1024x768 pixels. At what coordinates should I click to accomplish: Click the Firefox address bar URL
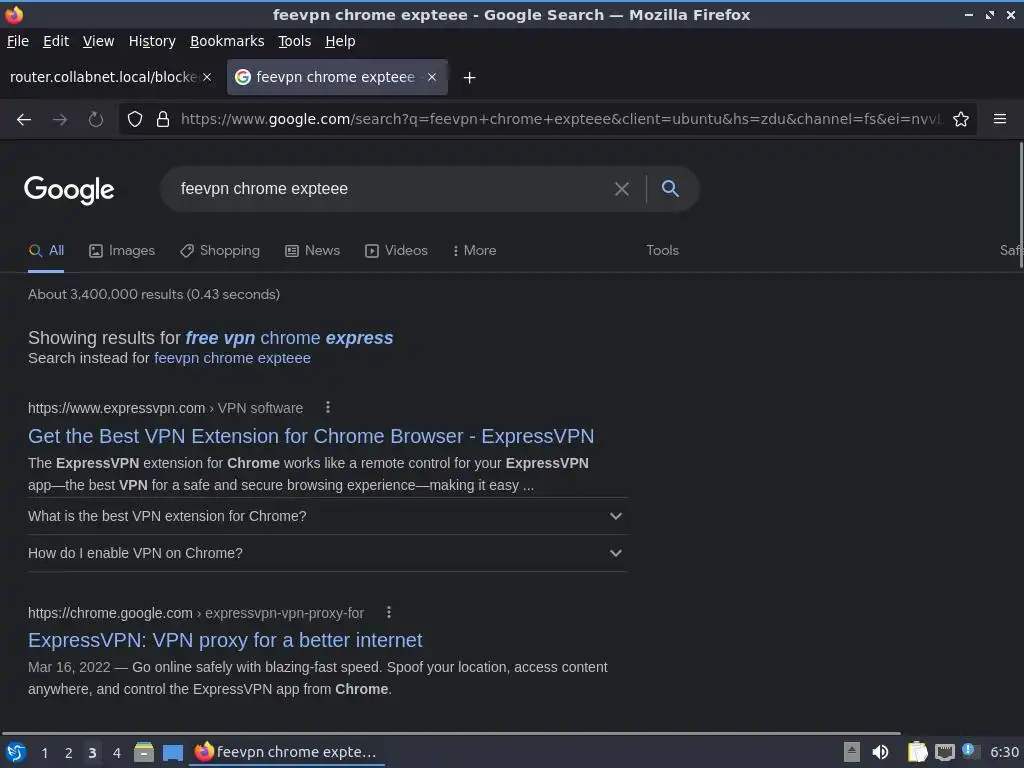tap(560, 120)
